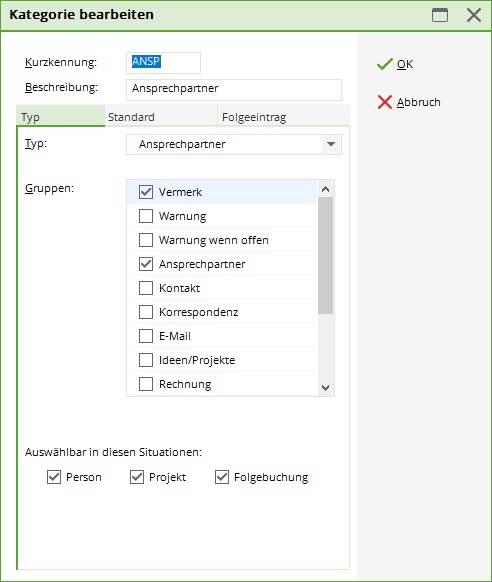Viewport: 492px width, 582px height.
Task: Toggle the Person situation checkbox
Action: pos(54,477)
